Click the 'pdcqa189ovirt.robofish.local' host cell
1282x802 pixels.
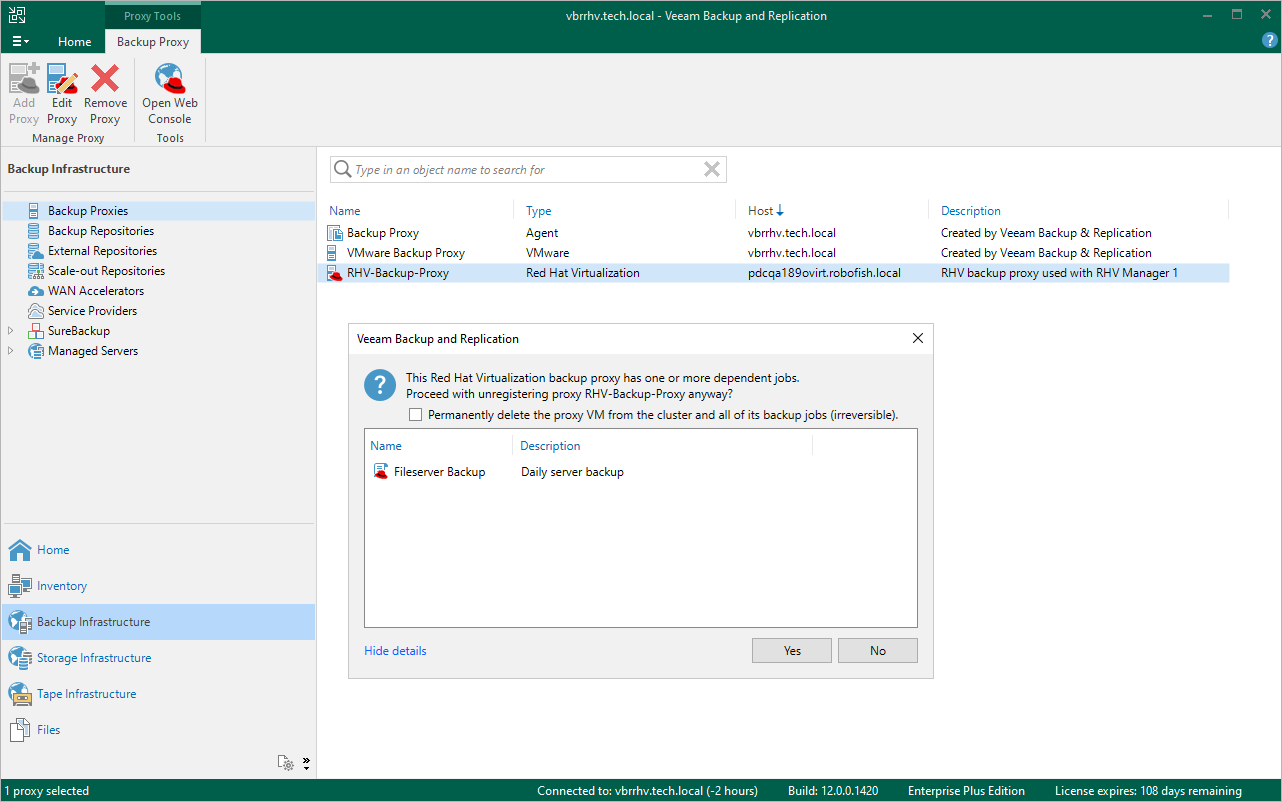pos(824,273)
